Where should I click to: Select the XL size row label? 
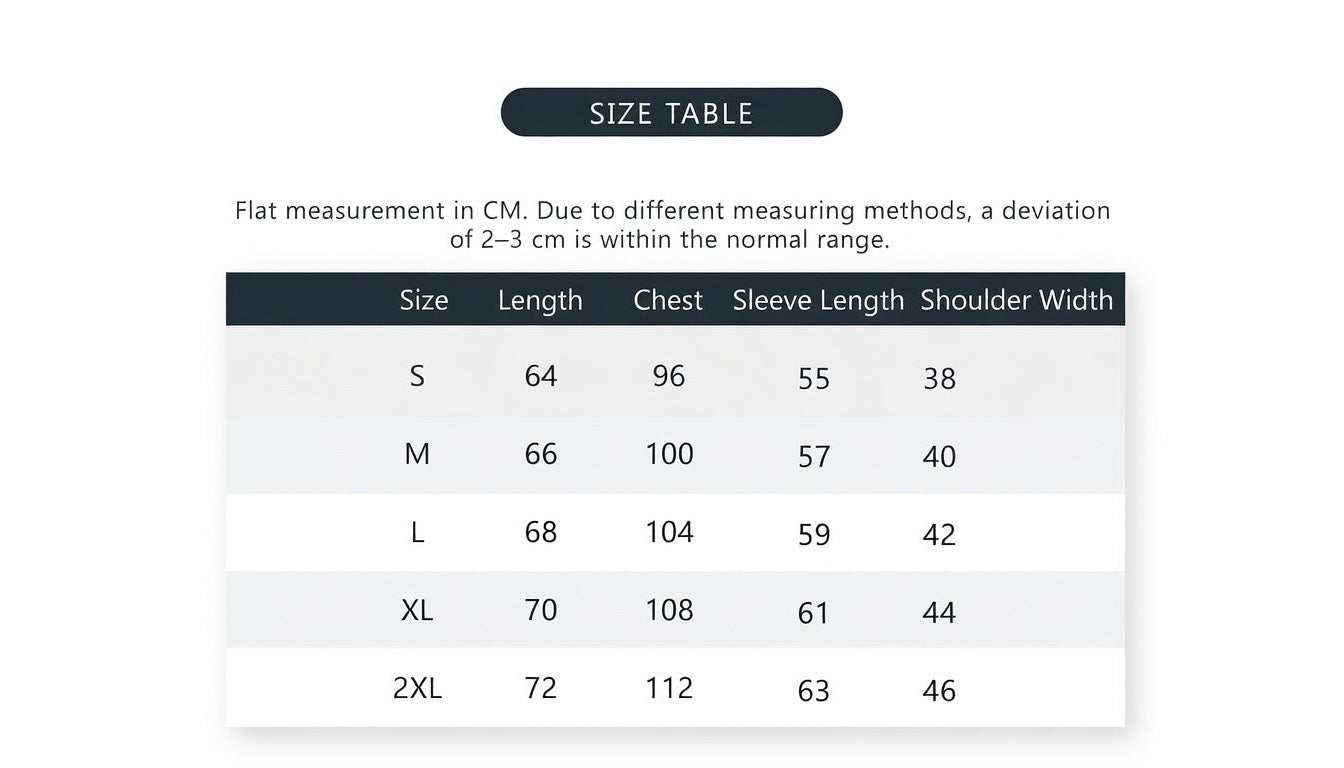click(417, 610)
